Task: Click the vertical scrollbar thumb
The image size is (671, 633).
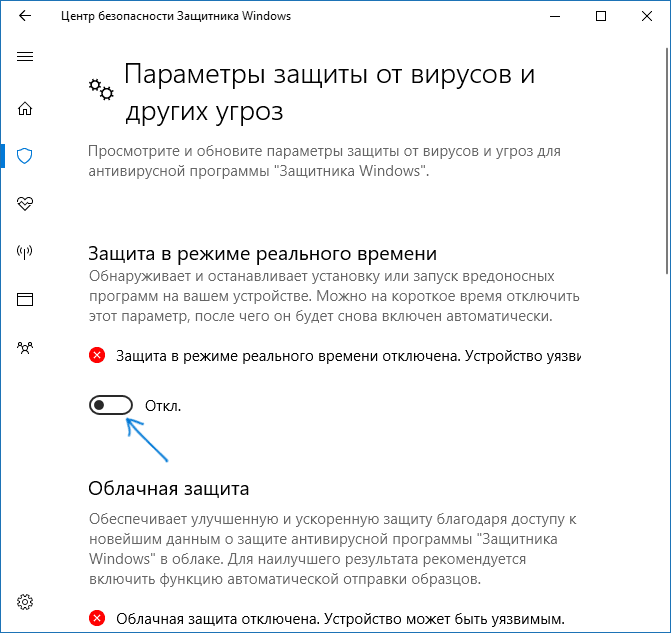Action: (668, 160)
